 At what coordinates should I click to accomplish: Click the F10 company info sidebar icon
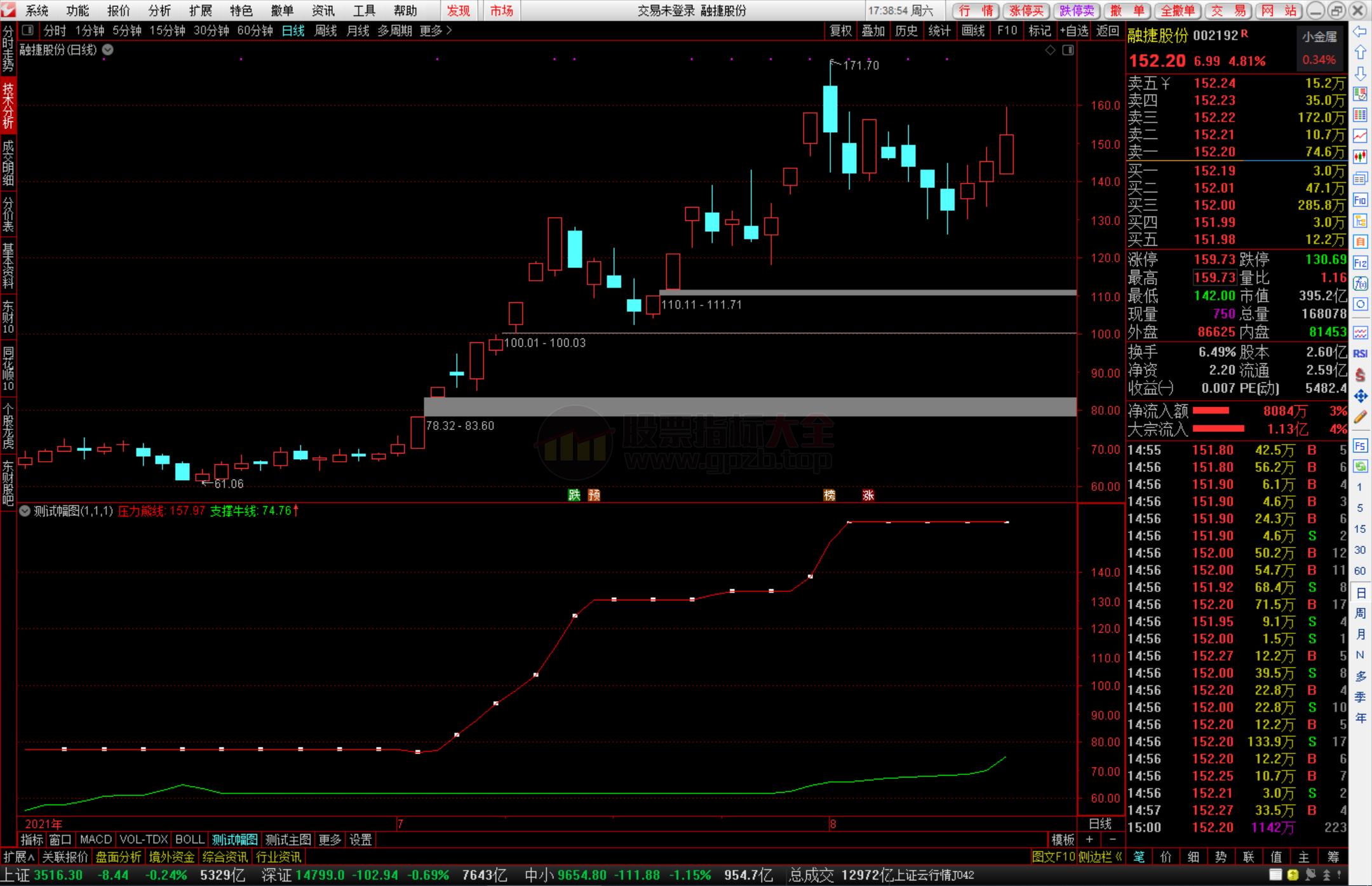1360,200
